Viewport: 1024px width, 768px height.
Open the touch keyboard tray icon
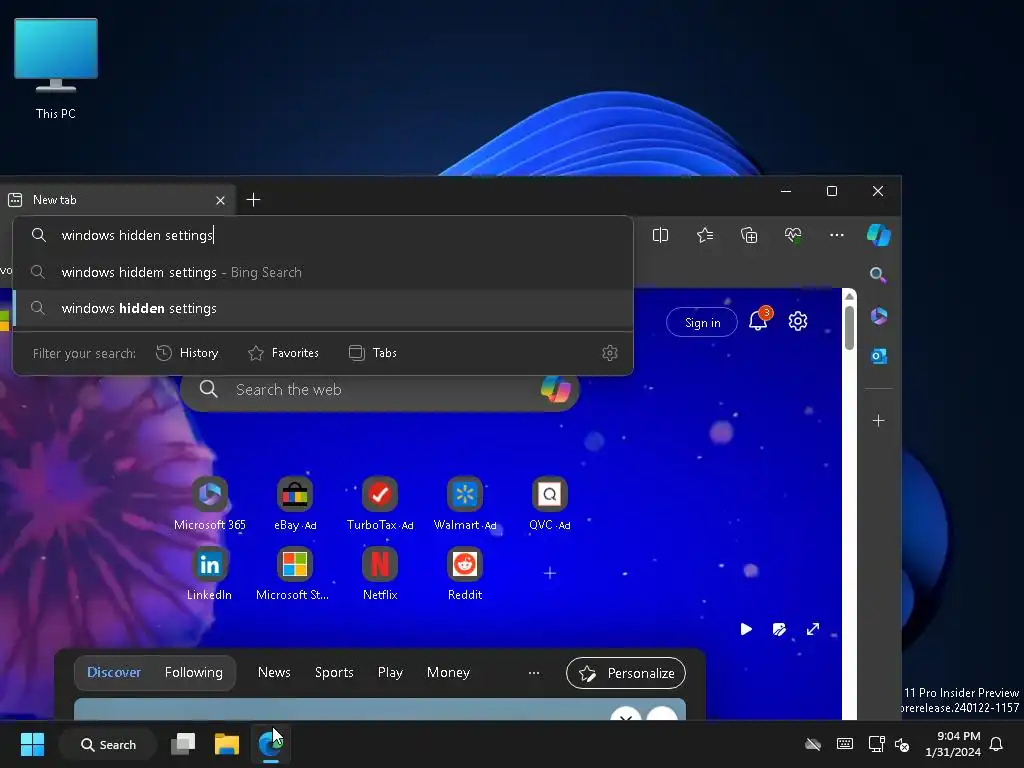(x=844, y=744)
